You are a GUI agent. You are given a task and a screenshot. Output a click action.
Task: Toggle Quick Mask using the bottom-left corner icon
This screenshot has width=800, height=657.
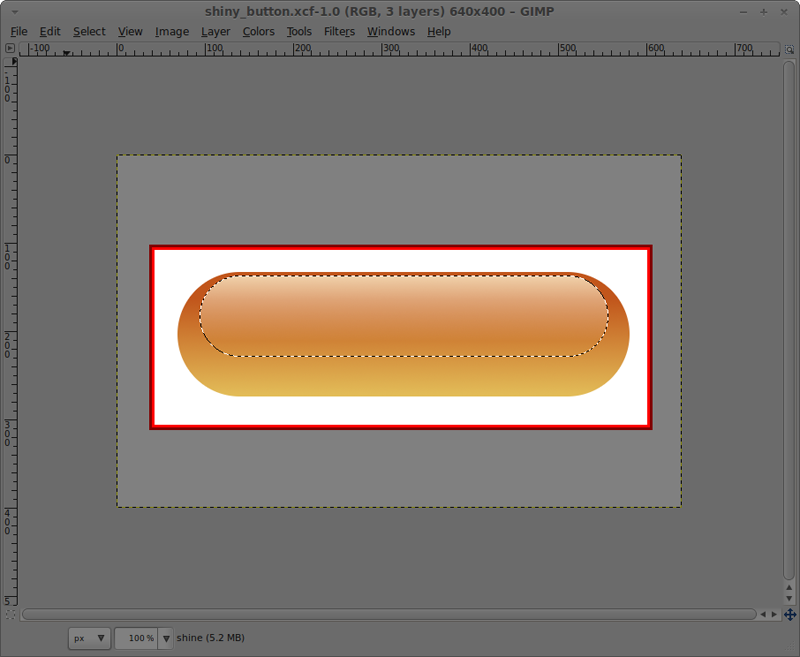click(12, 614)
